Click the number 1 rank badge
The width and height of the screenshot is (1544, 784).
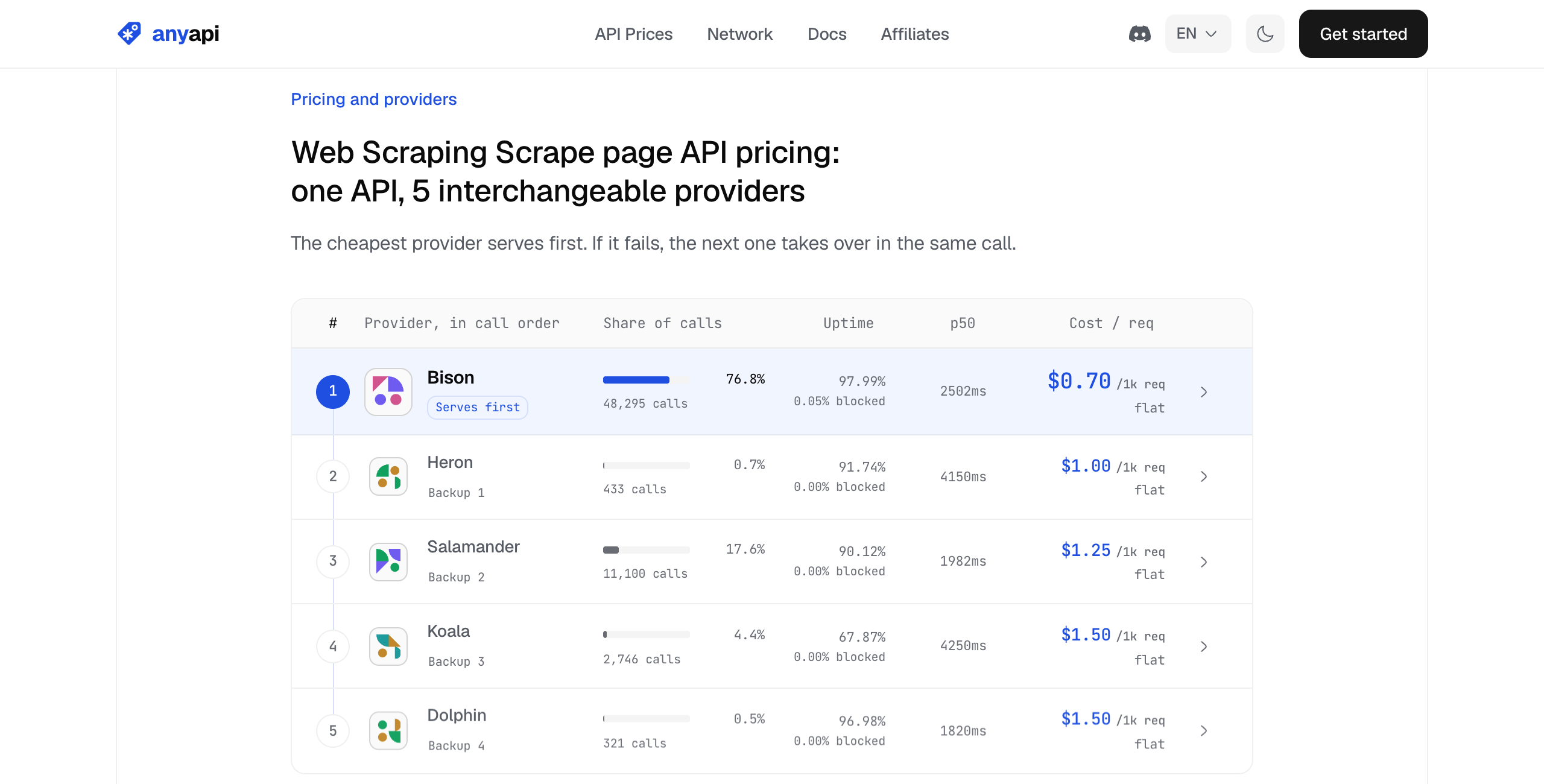point(333,391)
